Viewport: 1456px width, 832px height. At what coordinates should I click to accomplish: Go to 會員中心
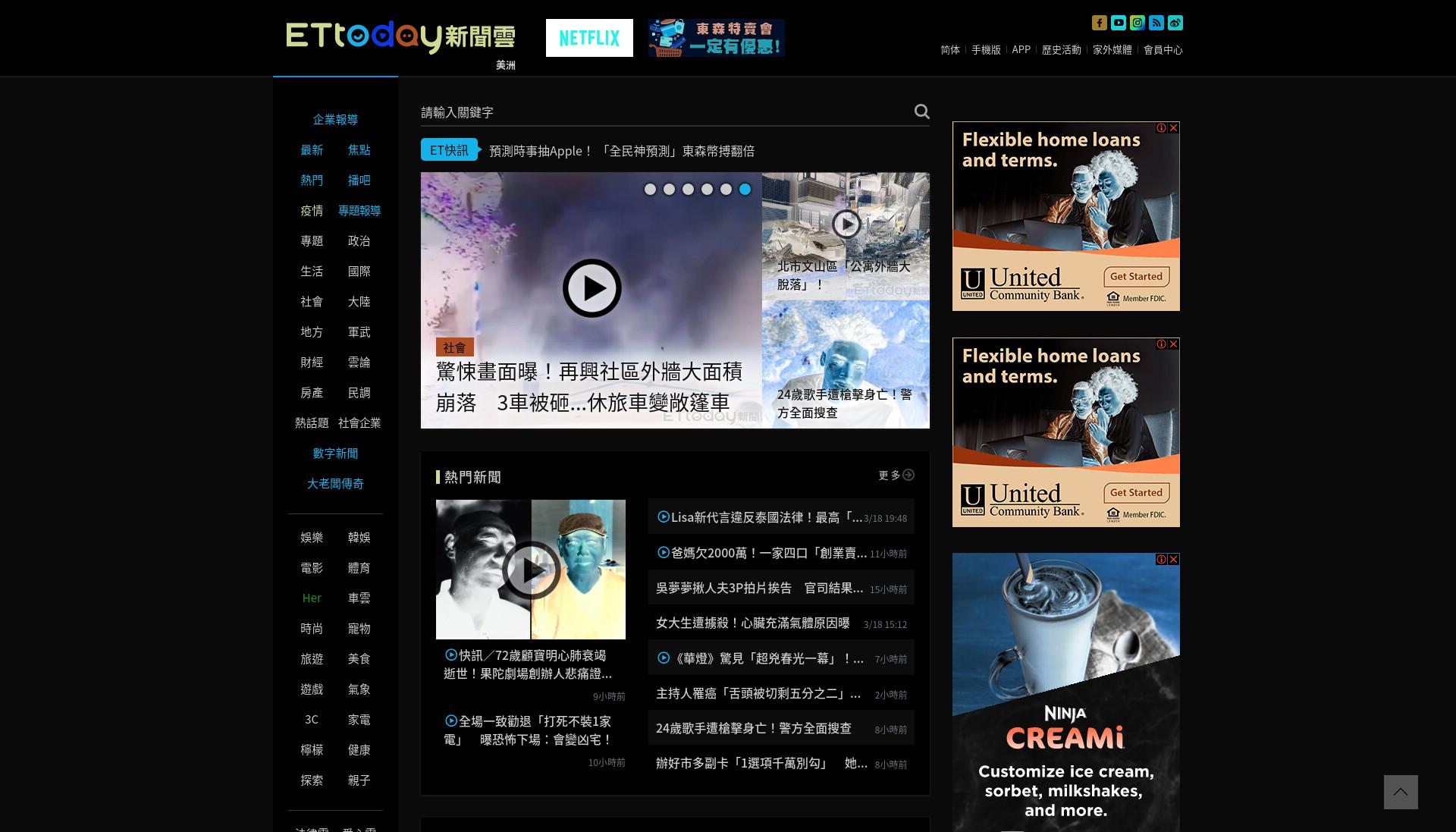[1163, 49]
